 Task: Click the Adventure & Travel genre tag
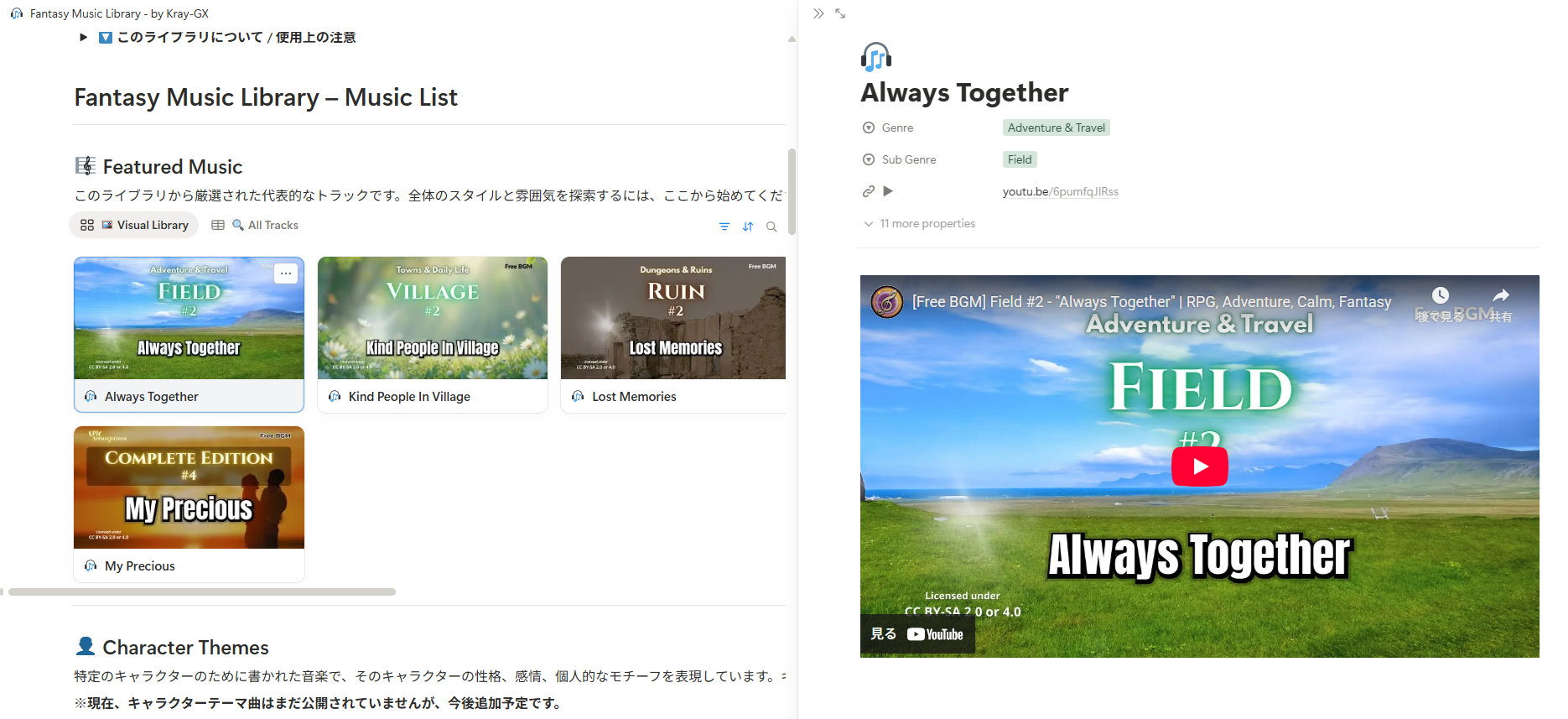1057,128
